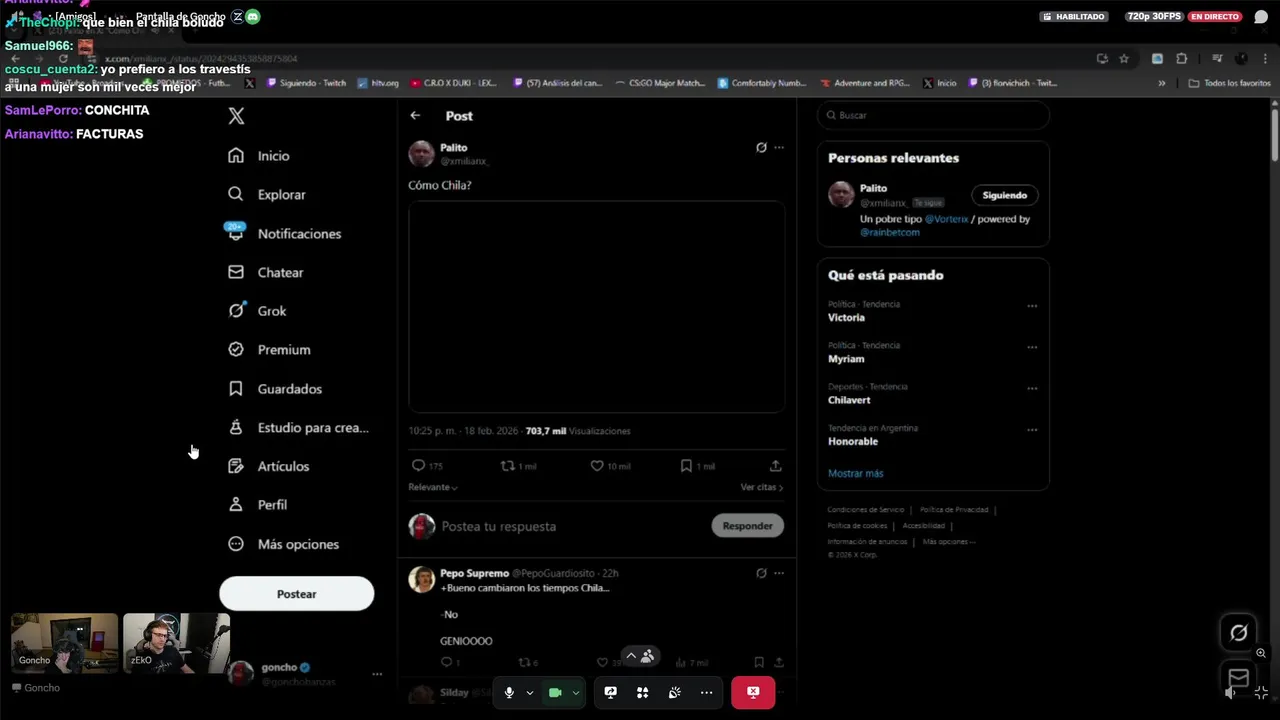Open the Todos los favoritos bookmarks folder
The width and height of the screenshot is (1280, 720).
(x=1229, y=83)
